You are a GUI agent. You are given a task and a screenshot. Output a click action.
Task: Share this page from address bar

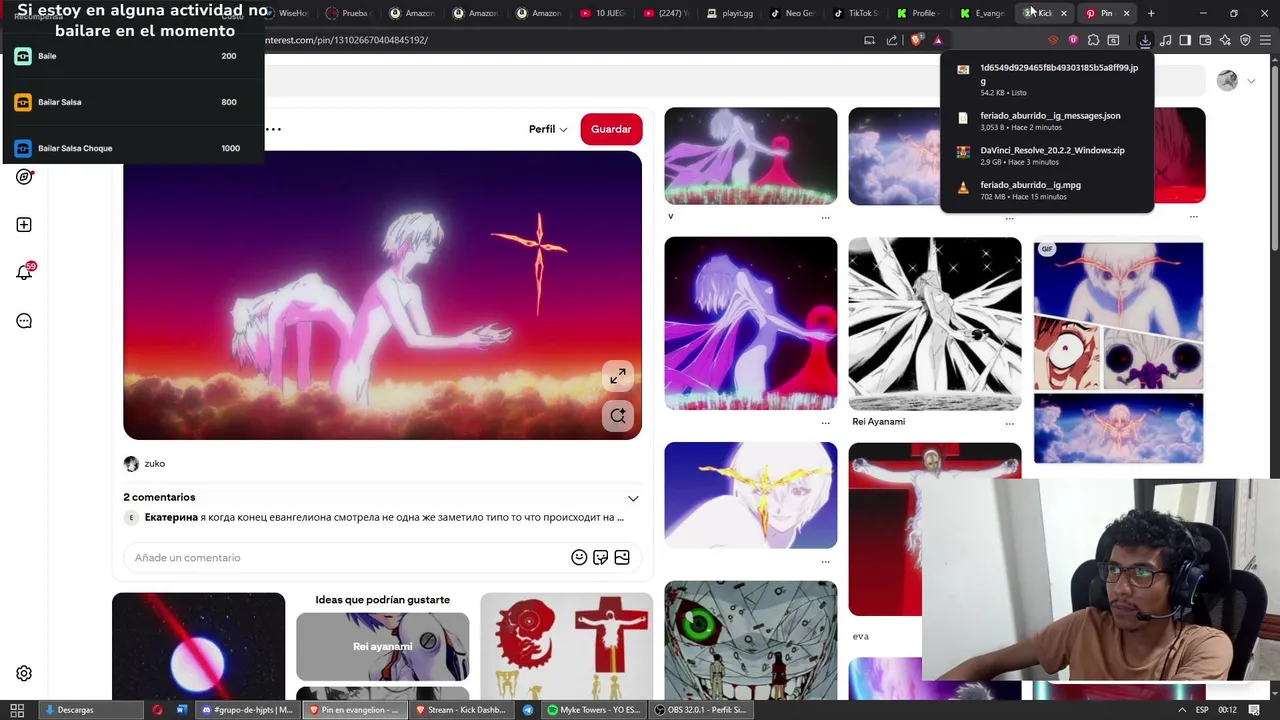[x=891, y=40]
